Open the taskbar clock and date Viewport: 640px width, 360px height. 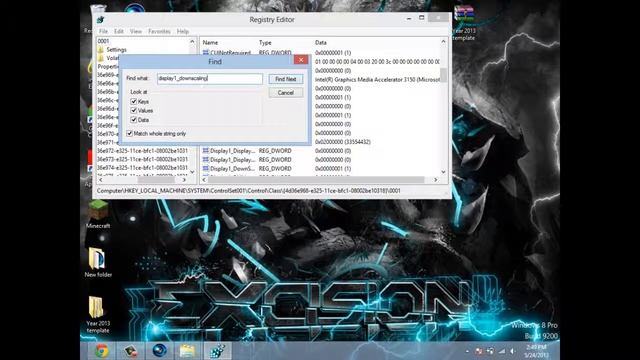click(x=536, y=351)
